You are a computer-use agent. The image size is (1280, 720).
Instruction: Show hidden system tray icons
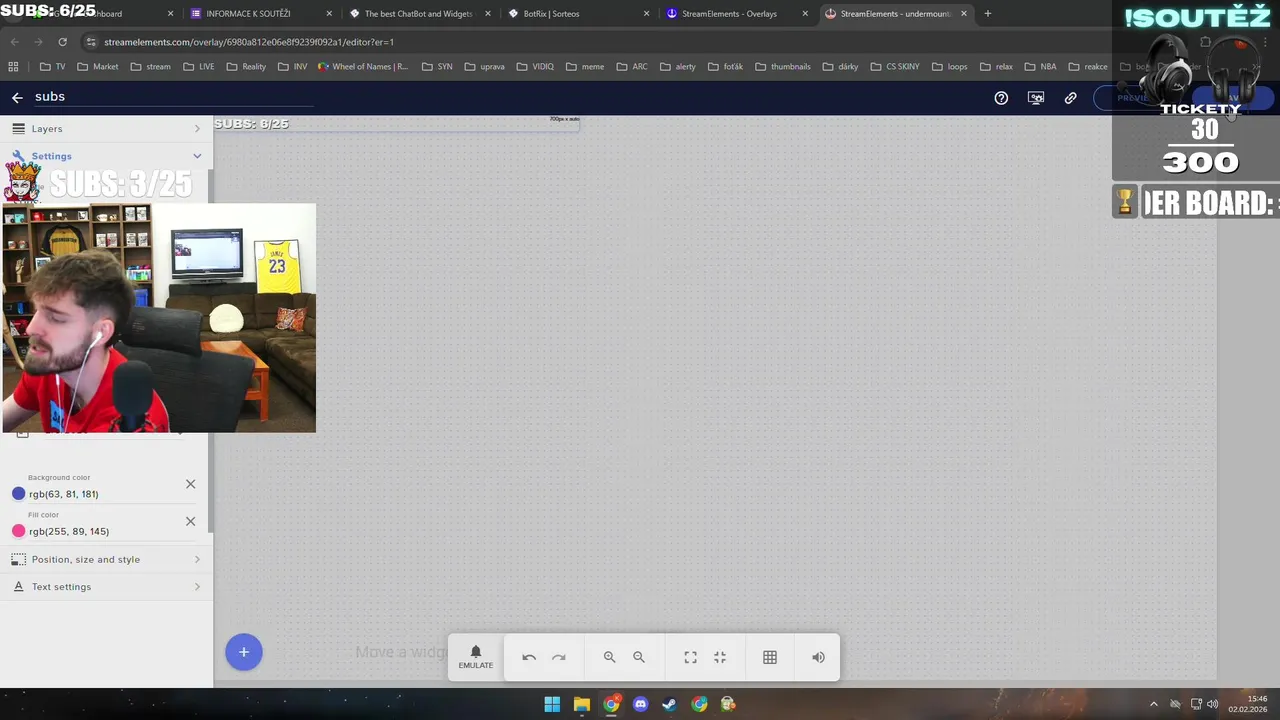pos(1153,704)
